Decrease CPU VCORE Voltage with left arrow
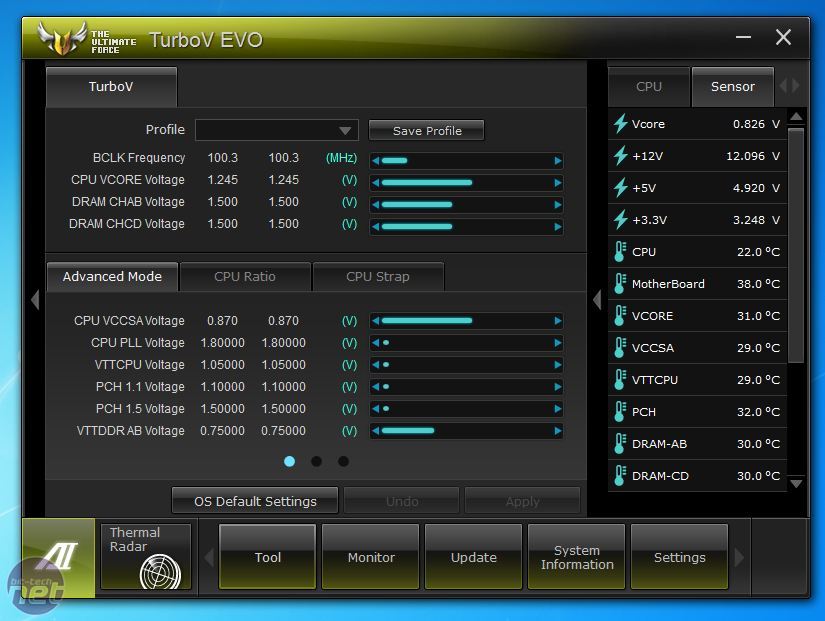825x621 pixels. 376,183
